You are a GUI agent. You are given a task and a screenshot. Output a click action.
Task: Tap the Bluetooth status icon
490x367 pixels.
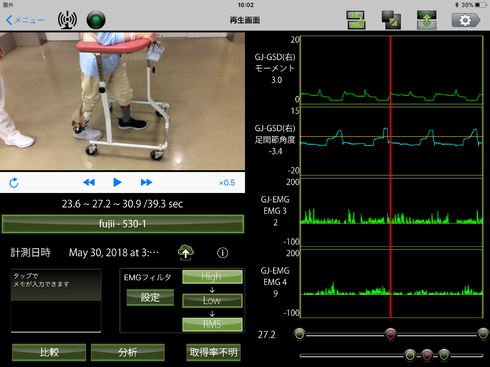pyautogui.click(x=457, y=5)
